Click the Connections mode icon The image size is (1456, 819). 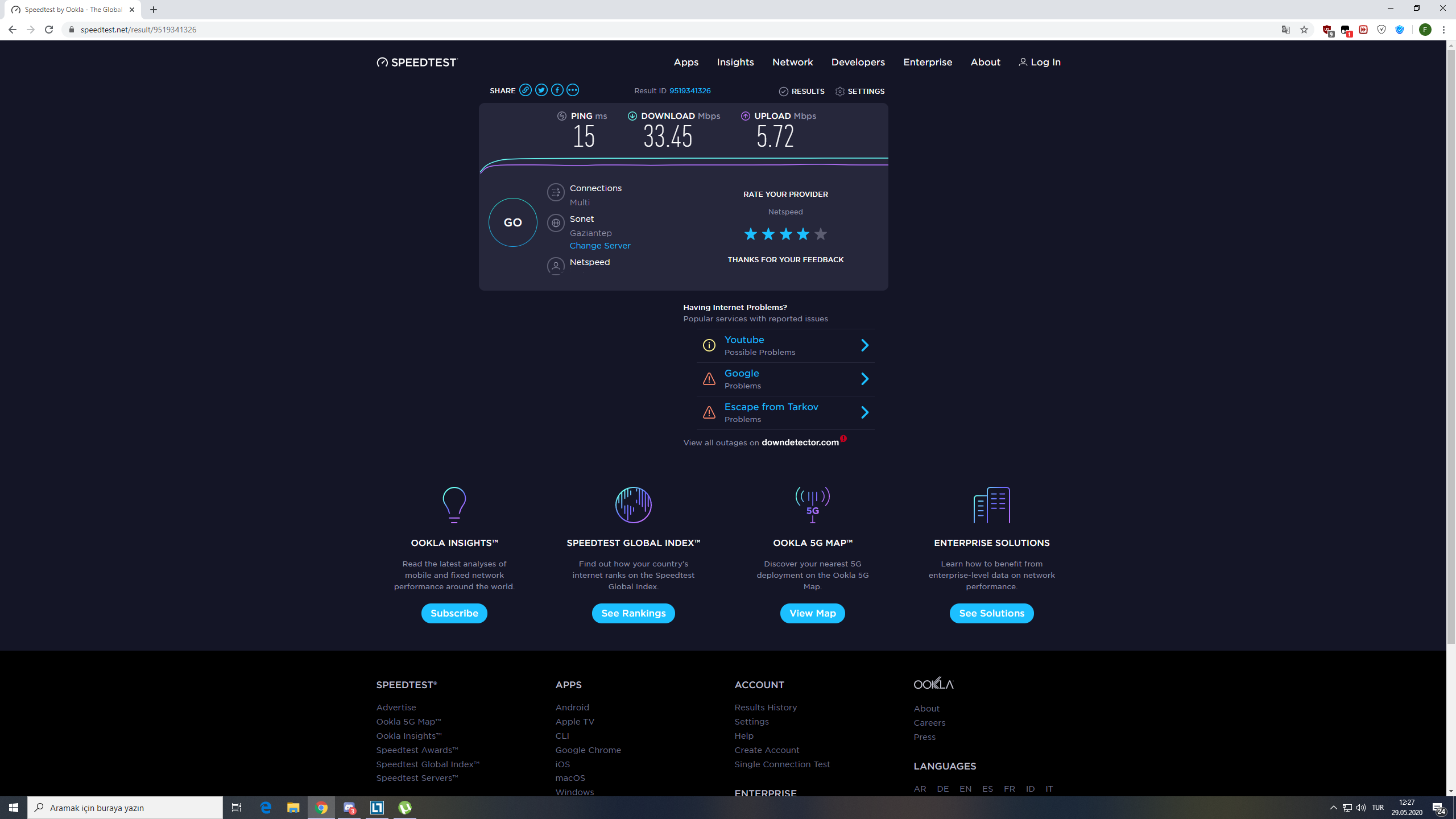coord(556,192)
